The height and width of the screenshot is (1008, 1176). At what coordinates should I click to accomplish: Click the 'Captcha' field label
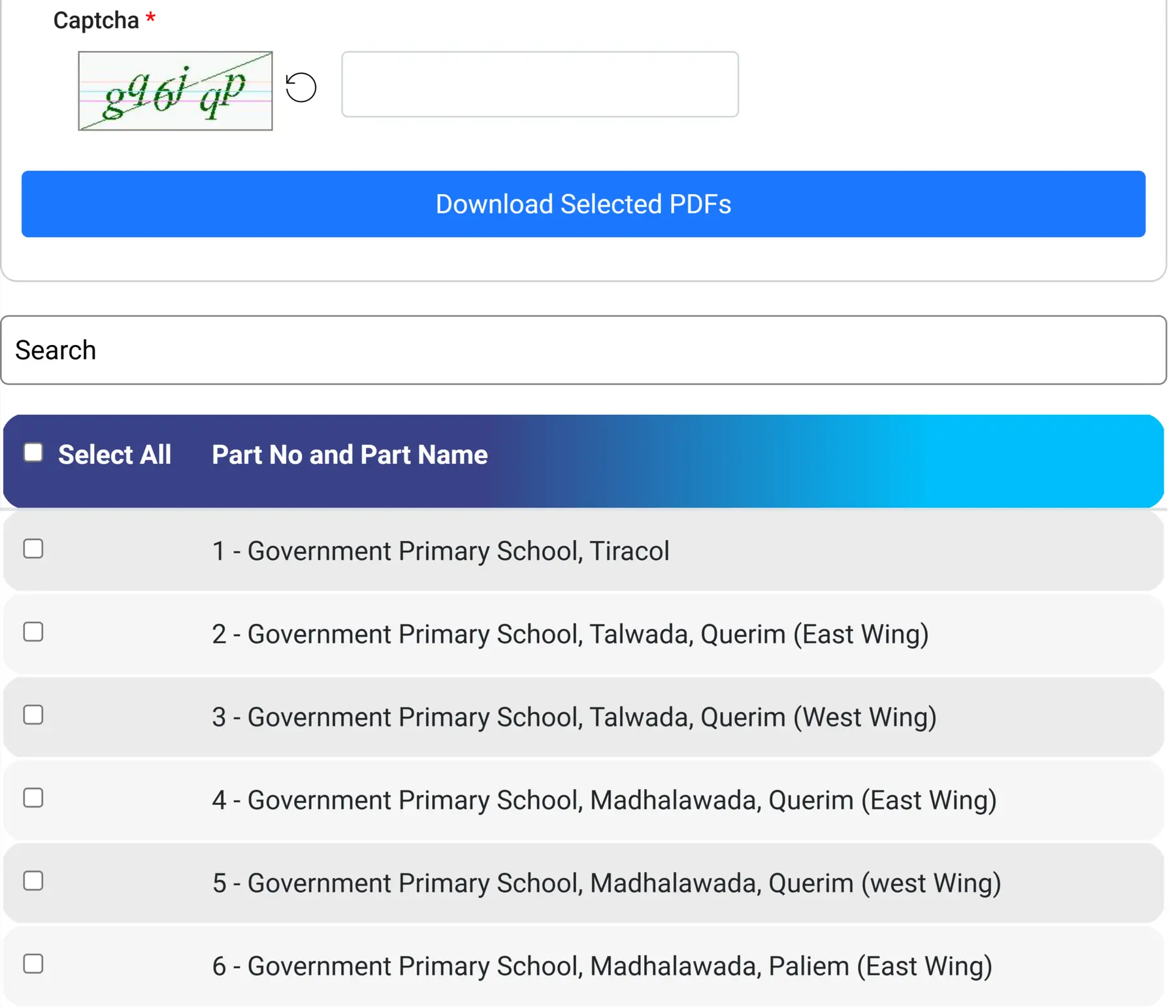[x=96, y=20]
